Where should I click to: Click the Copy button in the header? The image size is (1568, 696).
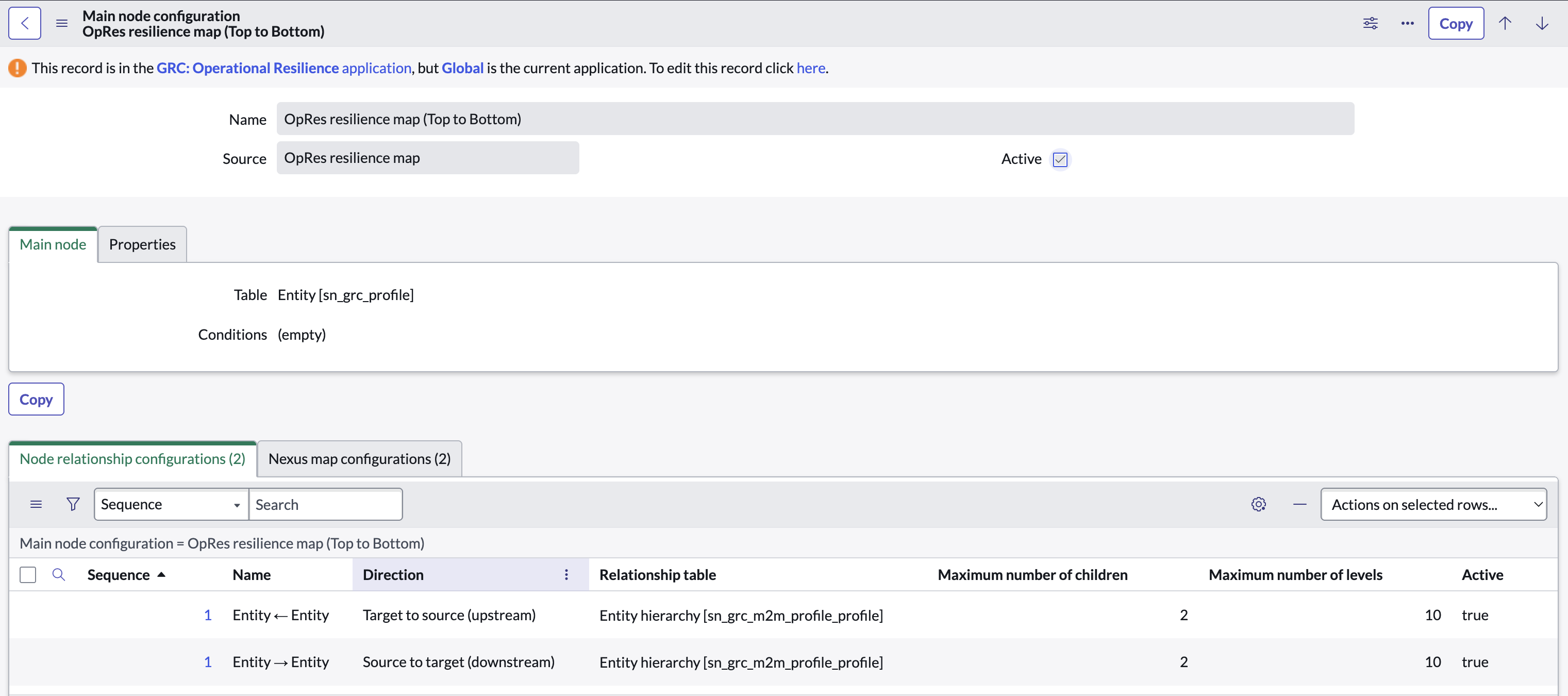click(1456, 23)
